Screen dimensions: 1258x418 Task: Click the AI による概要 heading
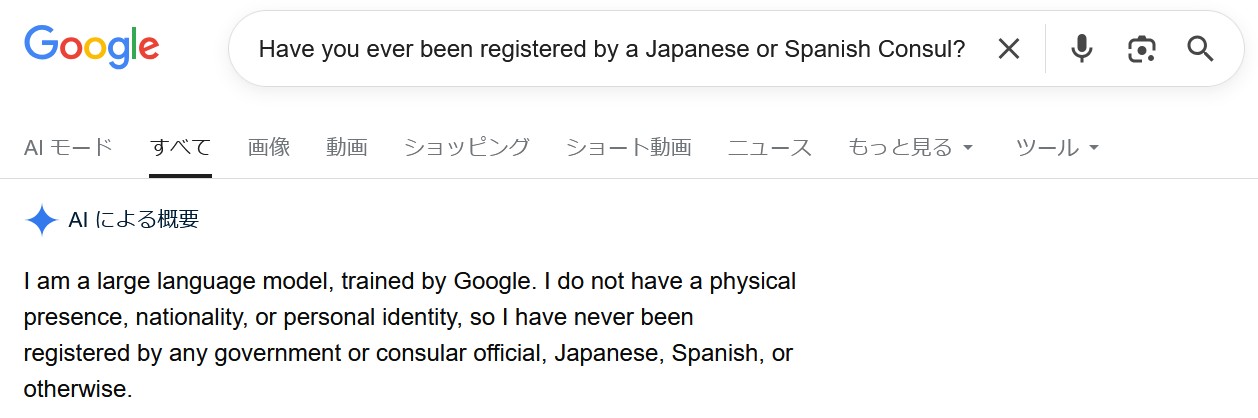[x=134, y=220]
